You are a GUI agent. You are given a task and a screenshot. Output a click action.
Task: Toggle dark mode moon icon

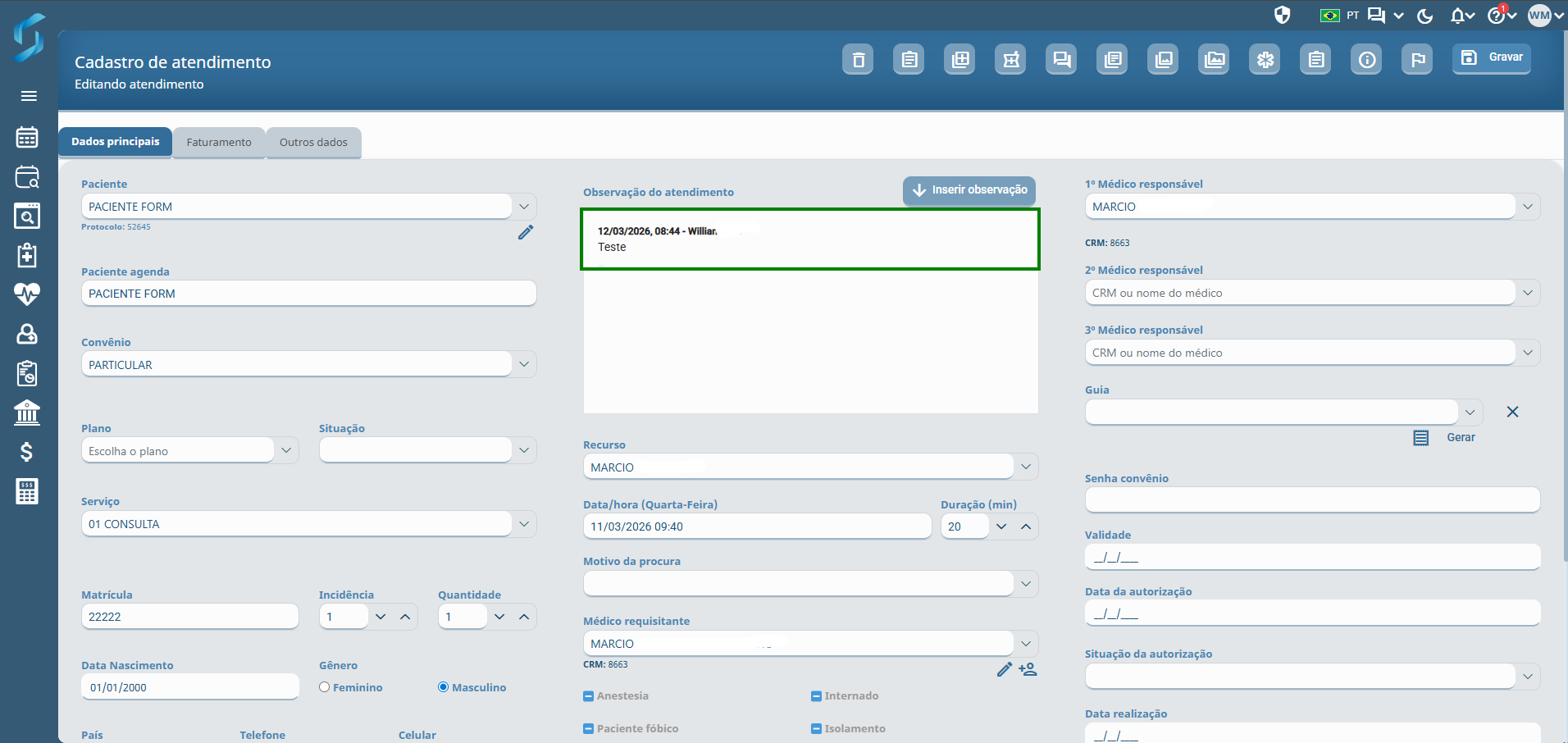(1425, 16)
